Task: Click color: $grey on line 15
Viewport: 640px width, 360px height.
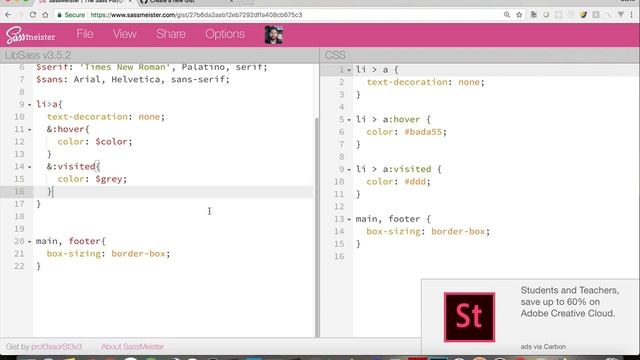Action: tap(92, 179)
